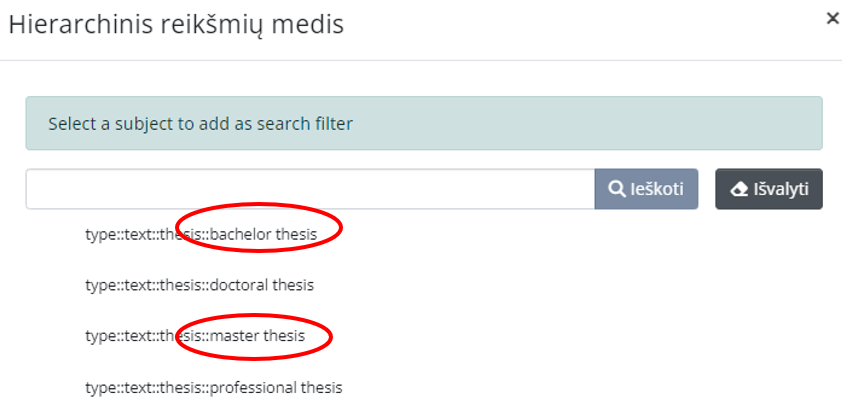Click the "type::text" prefix of doctoral entry
This screenshot has width=842, height=405.
(x=113, y=285)
